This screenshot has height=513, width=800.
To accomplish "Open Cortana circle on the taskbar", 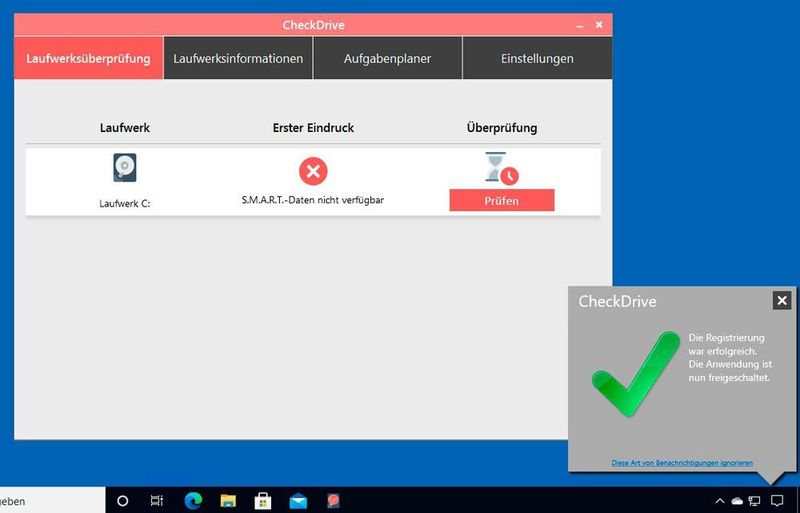I will [x=122, y=501].
